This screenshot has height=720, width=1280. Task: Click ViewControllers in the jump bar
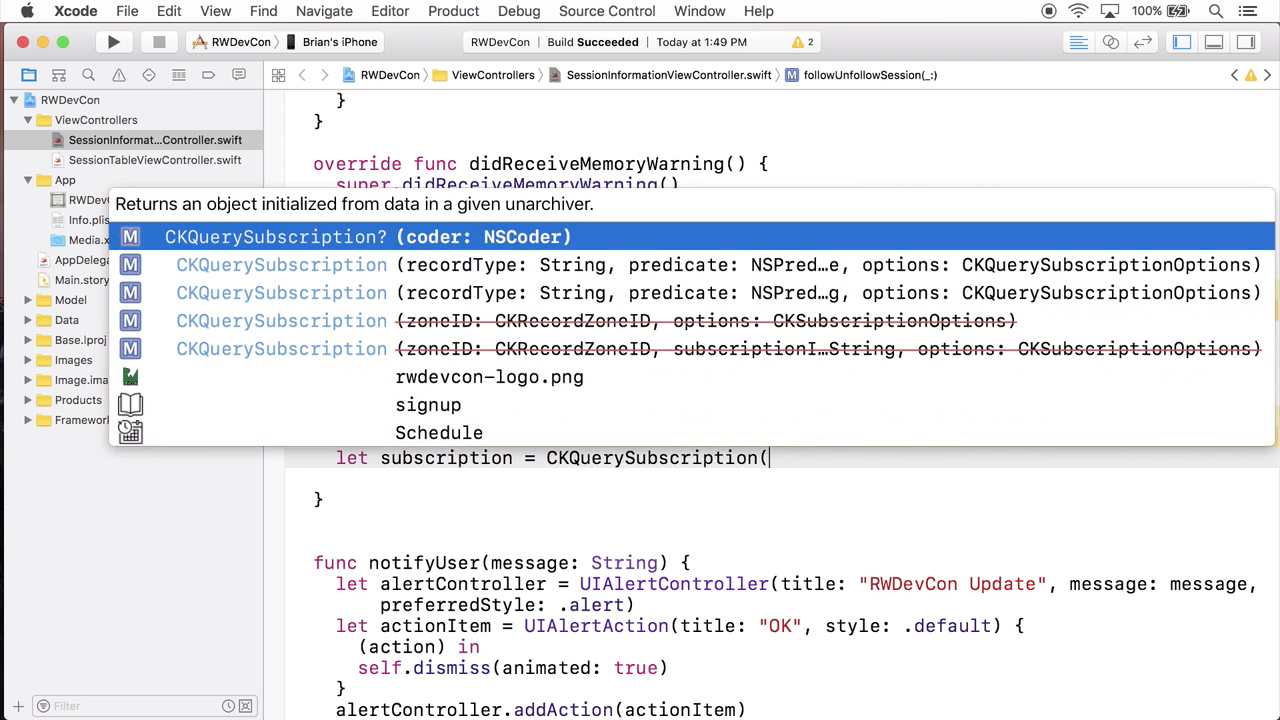(484, 75)
